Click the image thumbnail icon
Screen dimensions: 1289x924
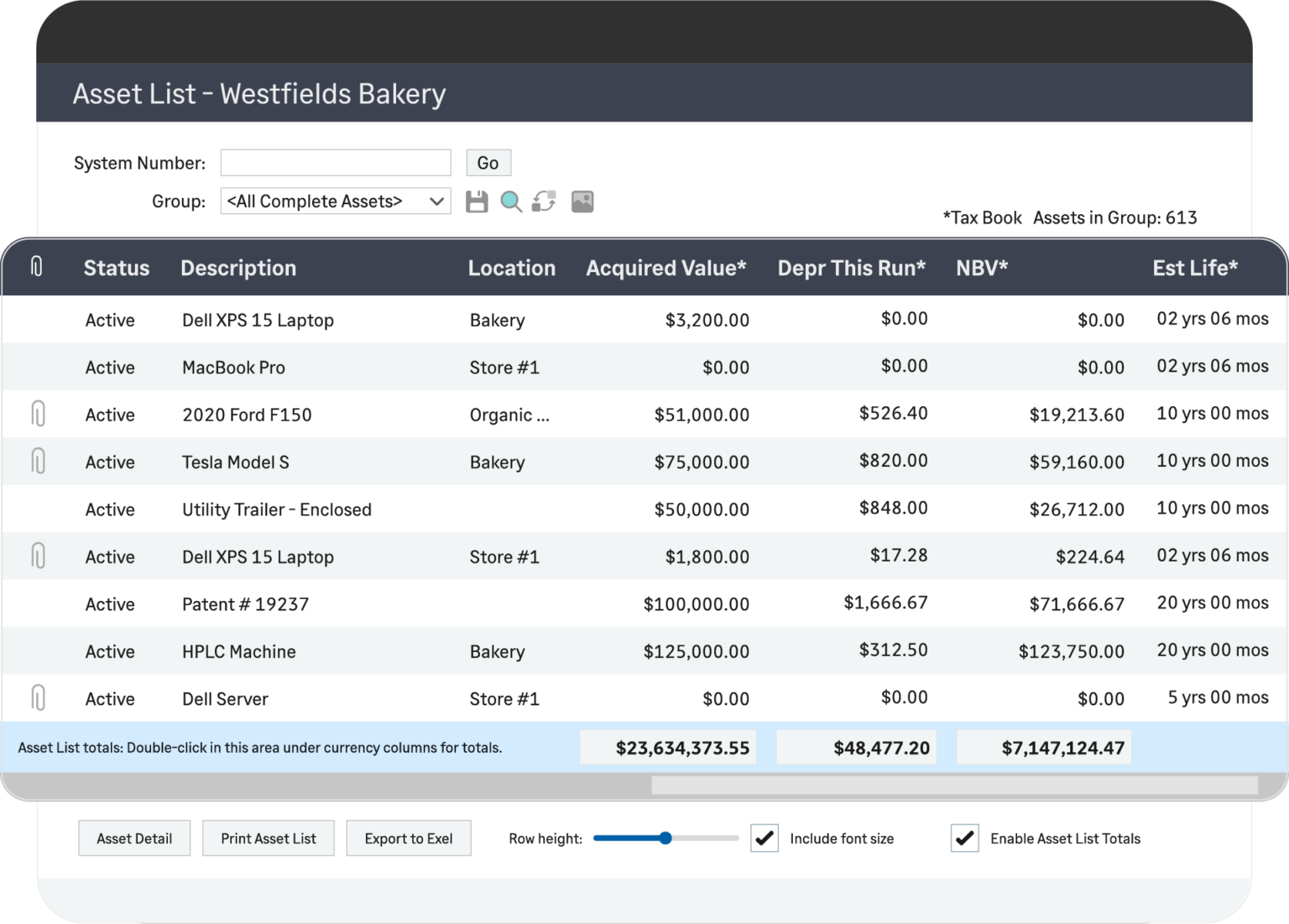(x=582, y=201)
